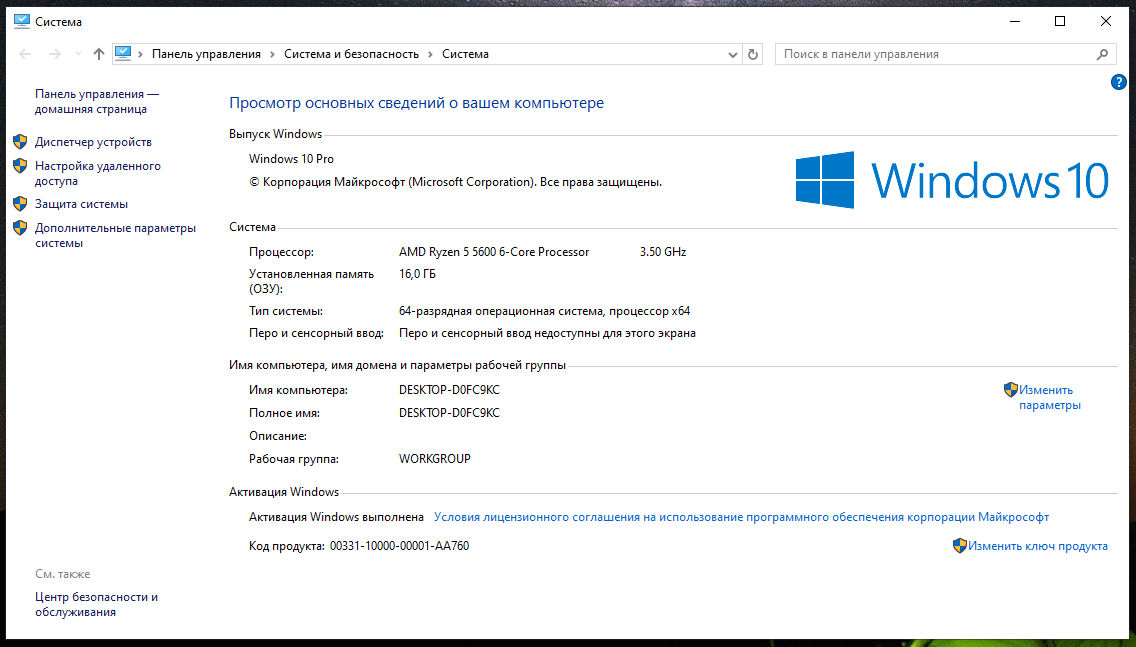Click 'Windows 10 Pro' edition text
The width and height of the screenshot is (1136, 647).
(291, 159)
